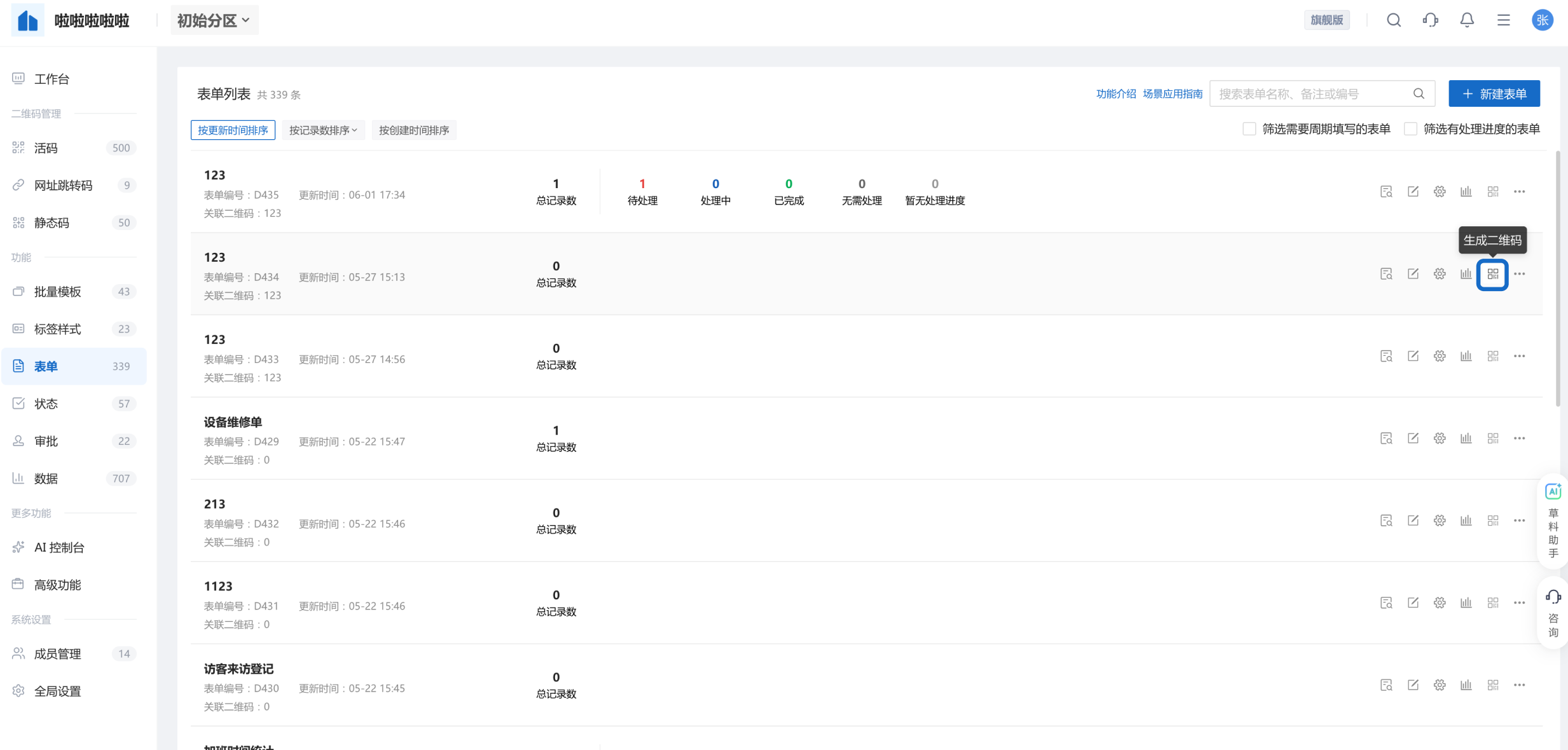Click 新建表单 button
This screenshot has height=750, width=1568.
tap(1494, 93)
